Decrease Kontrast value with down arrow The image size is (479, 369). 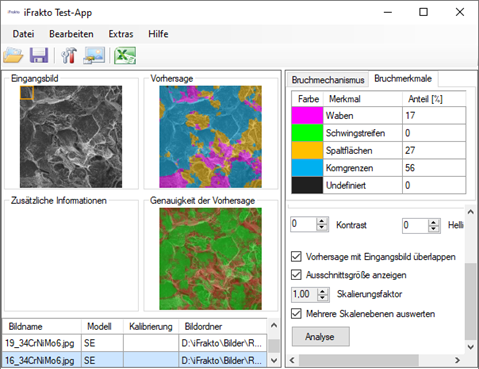322,228
